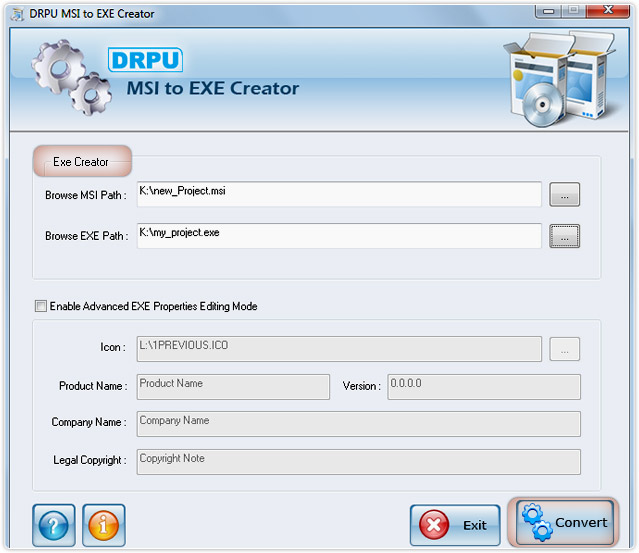This screenshot has width=639, height=553.
Task: Browse for the MSI file path
Action: click(564, 195)
